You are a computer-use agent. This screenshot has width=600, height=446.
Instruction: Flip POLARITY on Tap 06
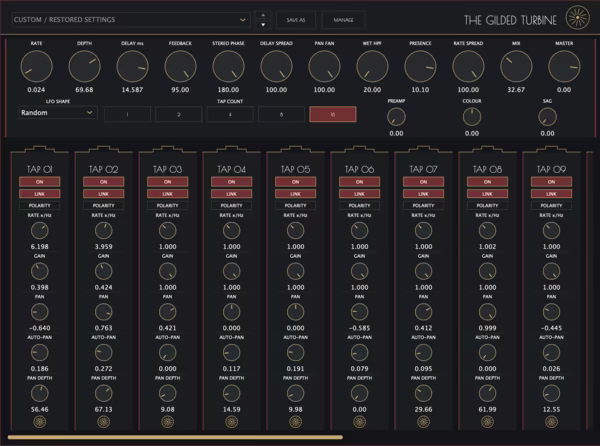pyautogui.click(x=359, y=205)
